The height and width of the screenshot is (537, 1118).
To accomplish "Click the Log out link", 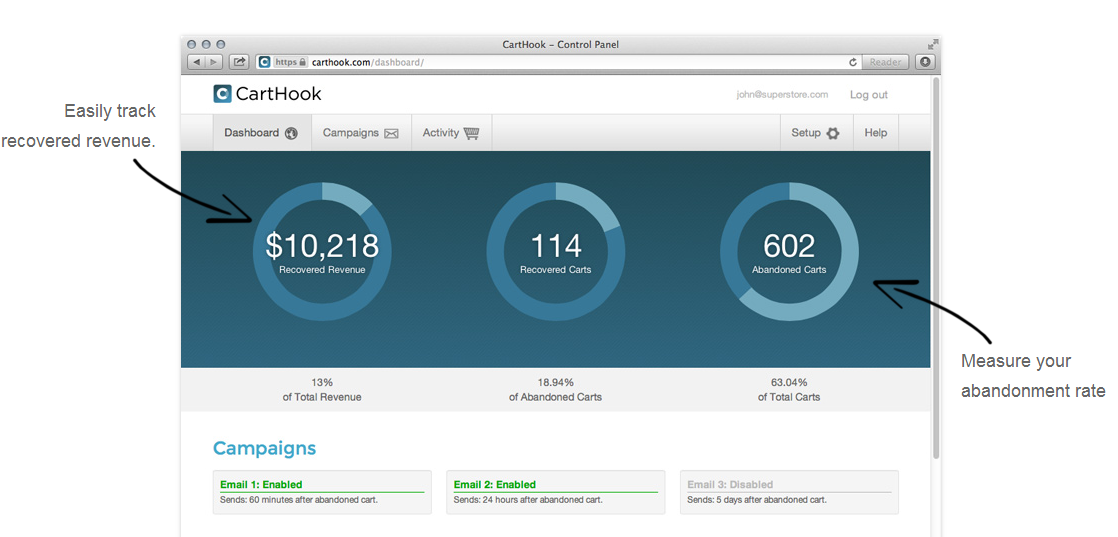I will [x=868, y=95].
